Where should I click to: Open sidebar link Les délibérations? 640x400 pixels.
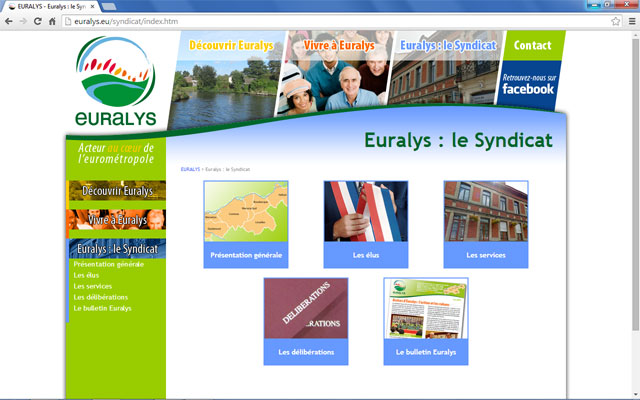pos(100,297)
